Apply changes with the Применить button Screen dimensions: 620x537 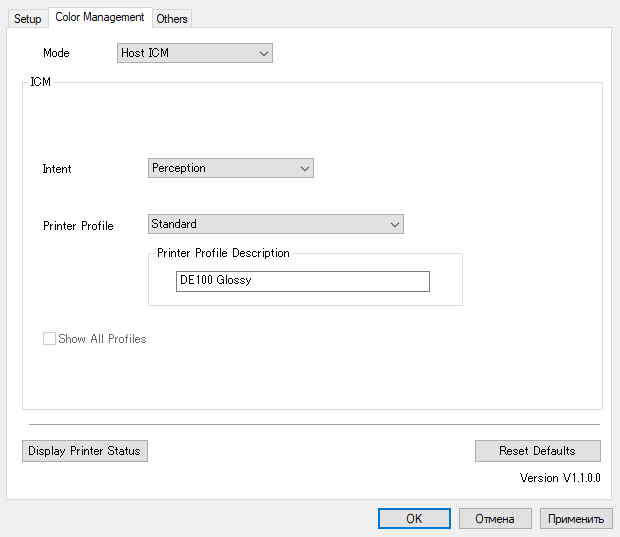pos(576,519)
